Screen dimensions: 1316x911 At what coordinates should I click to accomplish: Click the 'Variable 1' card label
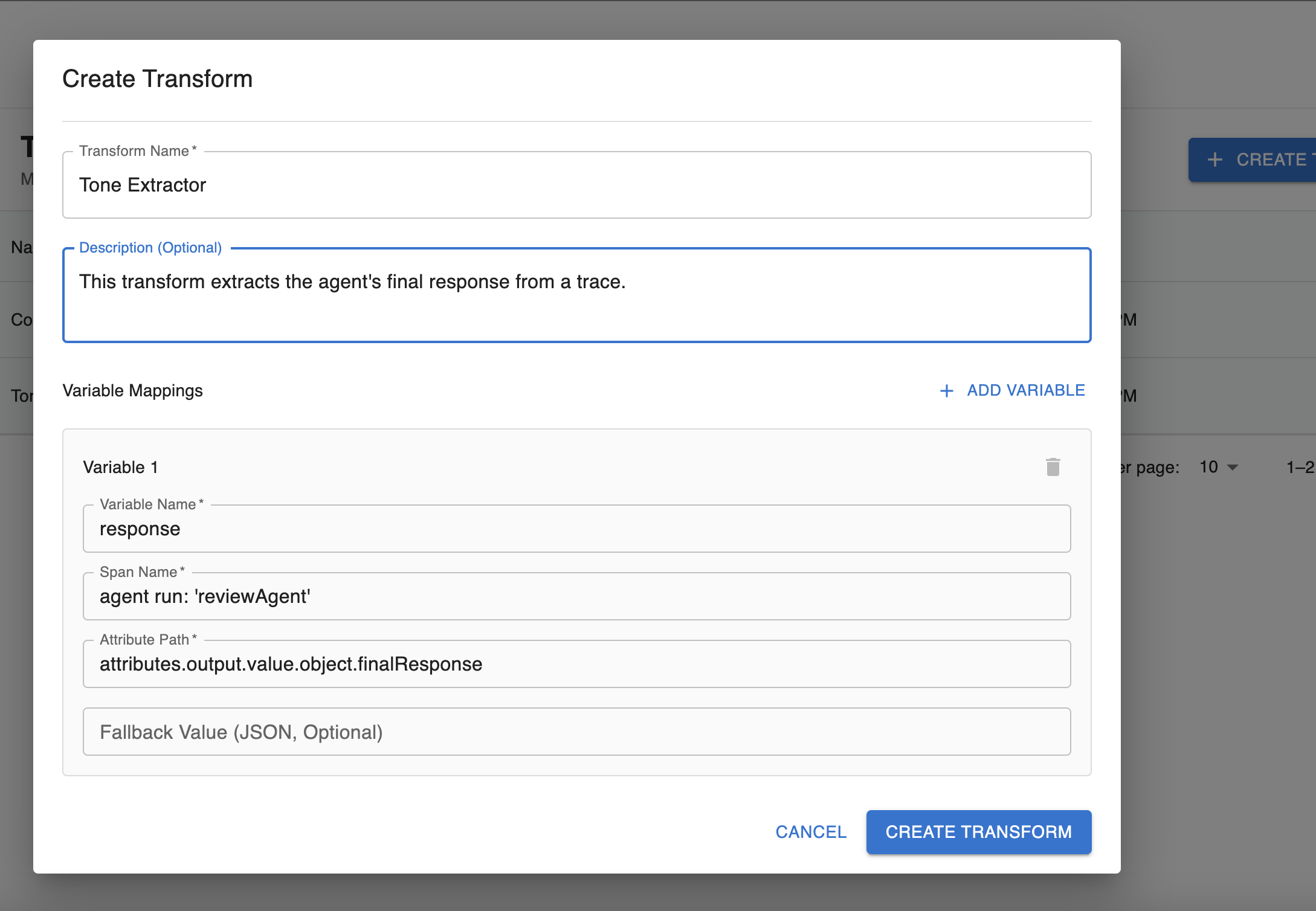click(x=120, y=468)
